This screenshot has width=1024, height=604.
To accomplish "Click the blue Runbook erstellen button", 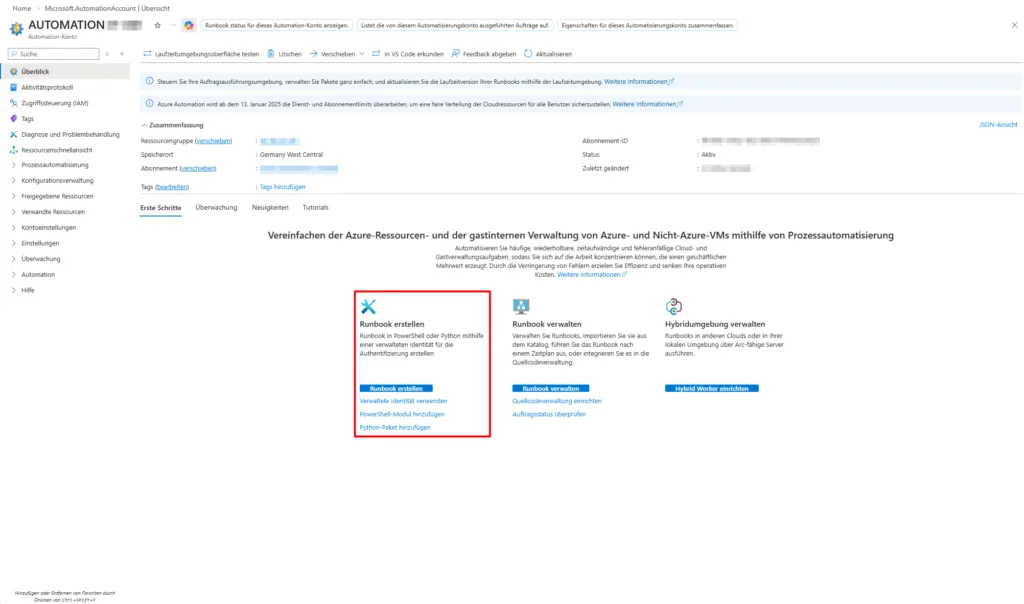I will point(396,388).
